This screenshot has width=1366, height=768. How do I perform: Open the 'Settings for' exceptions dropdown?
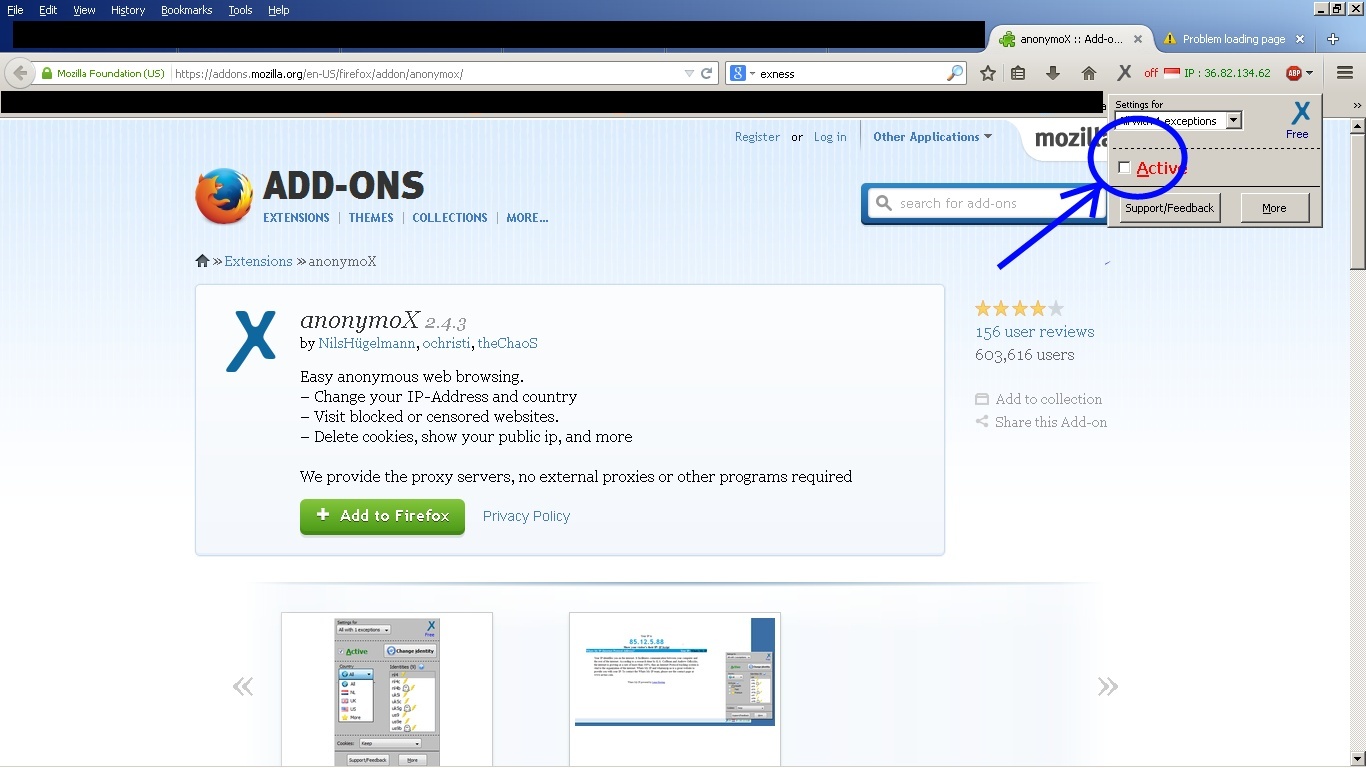coord(1233,121)
